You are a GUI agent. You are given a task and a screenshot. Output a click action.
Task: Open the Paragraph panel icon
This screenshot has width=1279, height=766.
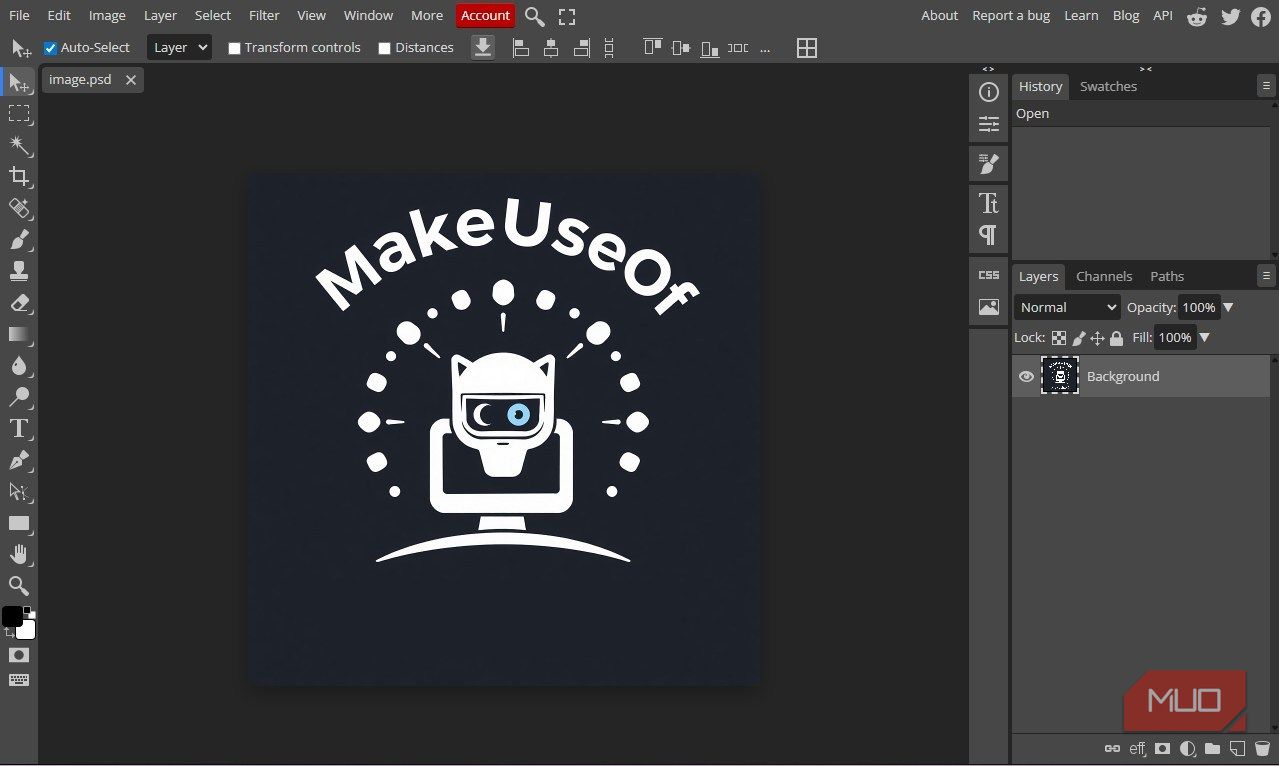click(989, 235)
